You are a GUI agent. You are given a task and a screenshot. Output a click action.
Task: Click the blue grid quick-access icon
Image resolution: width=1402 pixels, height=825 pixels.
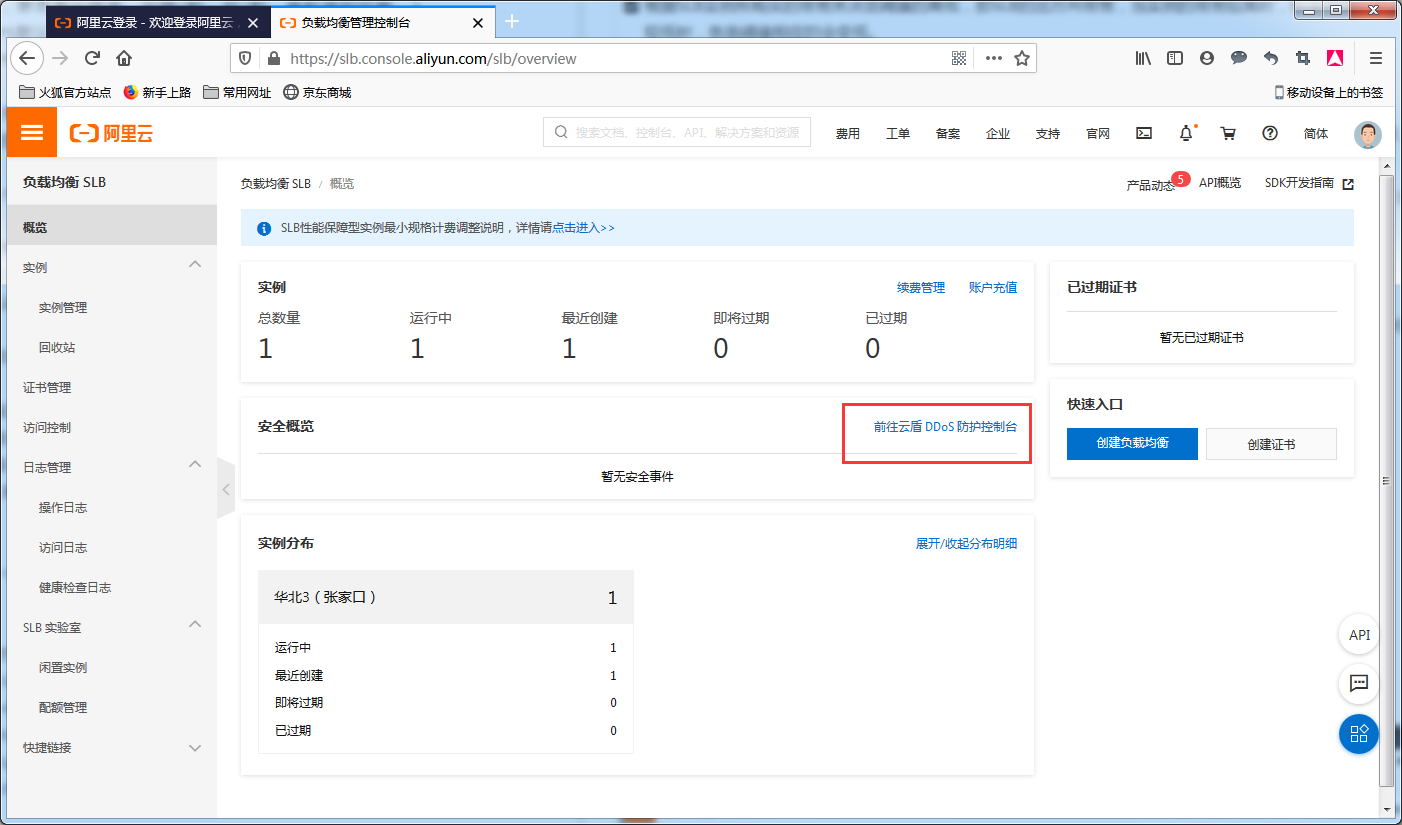coord(1359,734)
